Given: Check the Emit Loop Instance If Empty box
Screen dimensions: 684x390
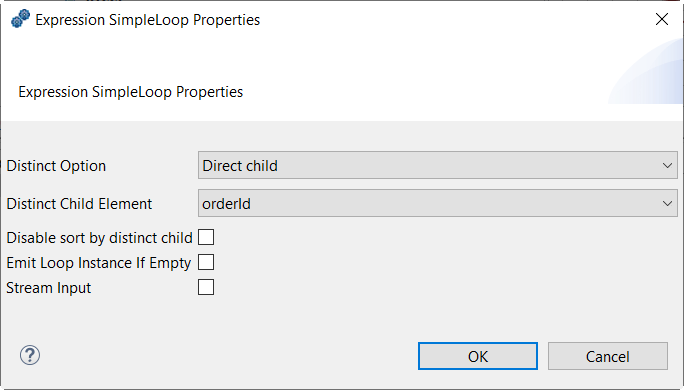Looking at the screenshot, I should click(x=206, y=263).
